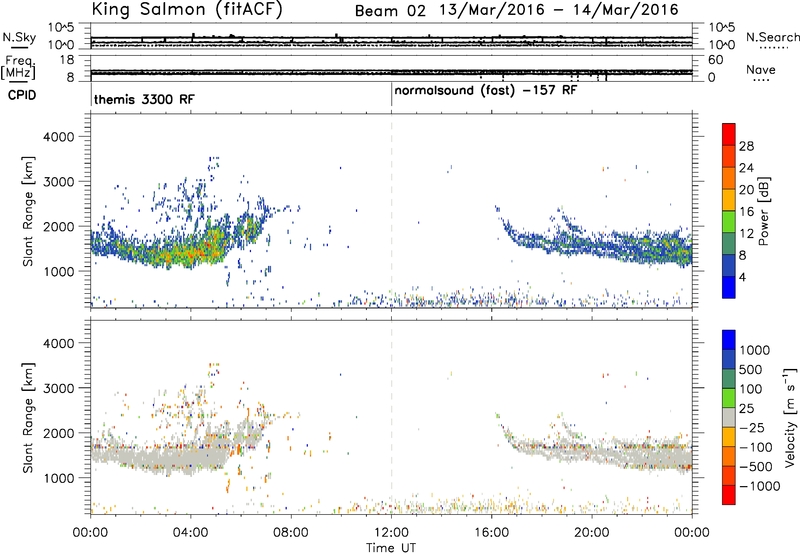800x554 pixels.
Task: Select the "04:00" time tick label
Action: [x=190, y=533]
